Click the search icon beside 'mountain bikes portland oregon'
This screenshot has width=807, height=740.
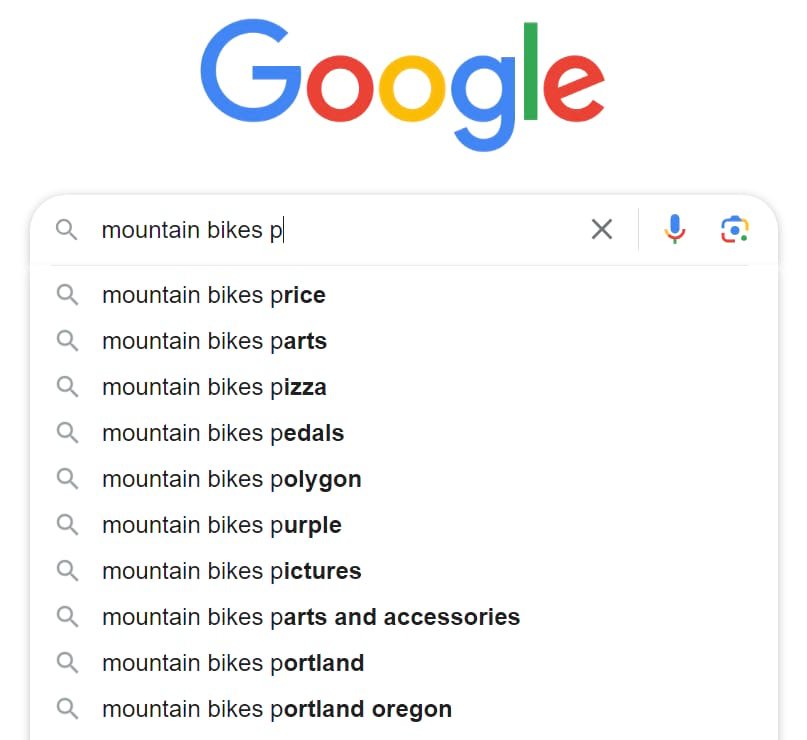point(68,709)
